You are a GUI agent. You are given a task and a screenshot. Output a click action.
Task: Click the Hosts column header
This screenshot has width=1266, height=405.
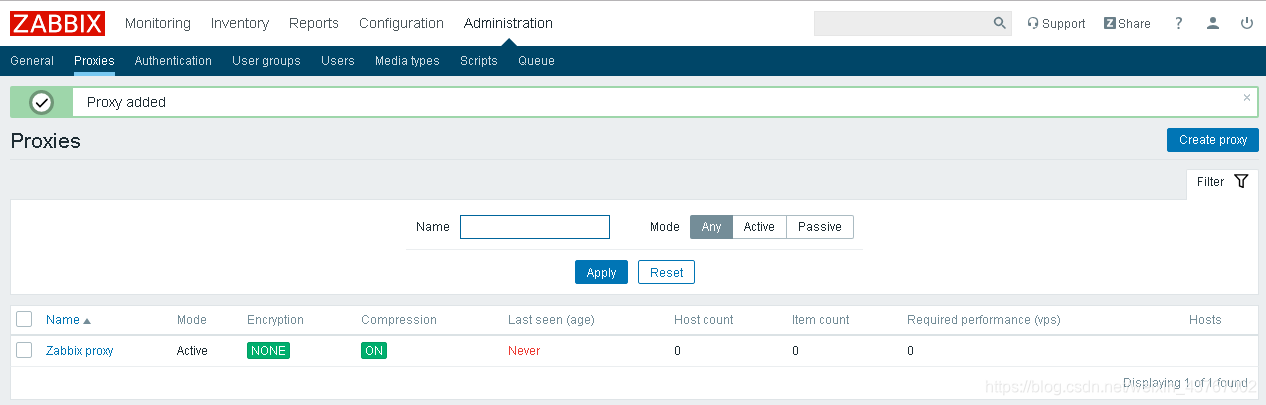pyautogui.click(x=1205, y=320)
